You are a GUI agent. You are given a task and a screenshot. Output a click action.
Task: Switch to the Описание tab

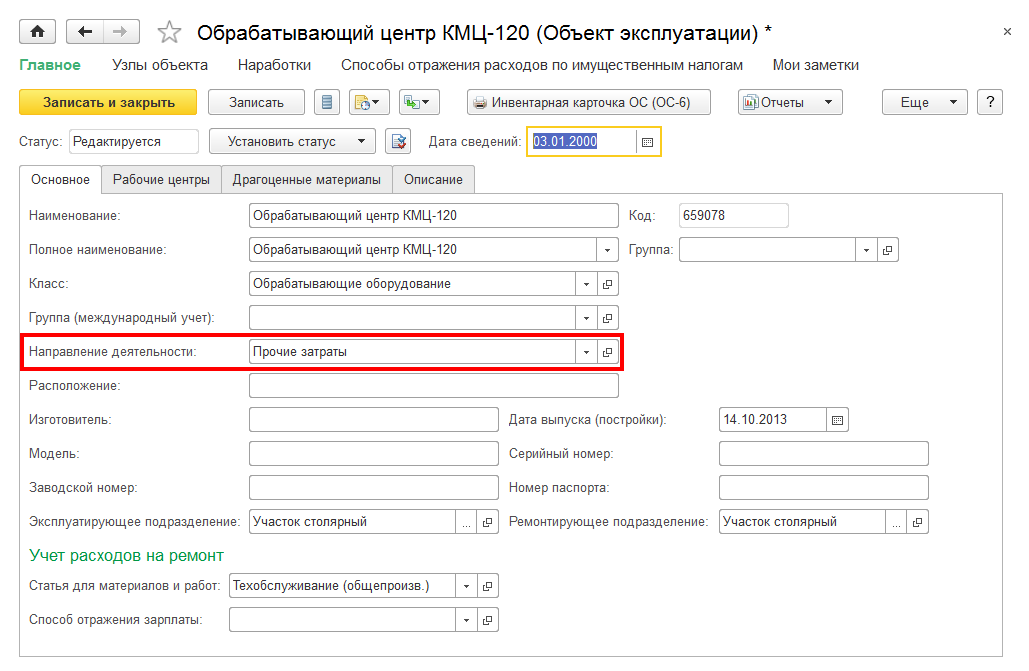[x=433, y=179]
